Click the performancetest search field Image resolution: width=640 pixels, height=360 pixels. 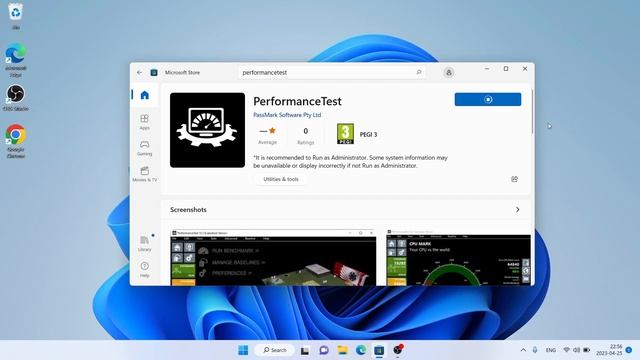pos(331,72)
